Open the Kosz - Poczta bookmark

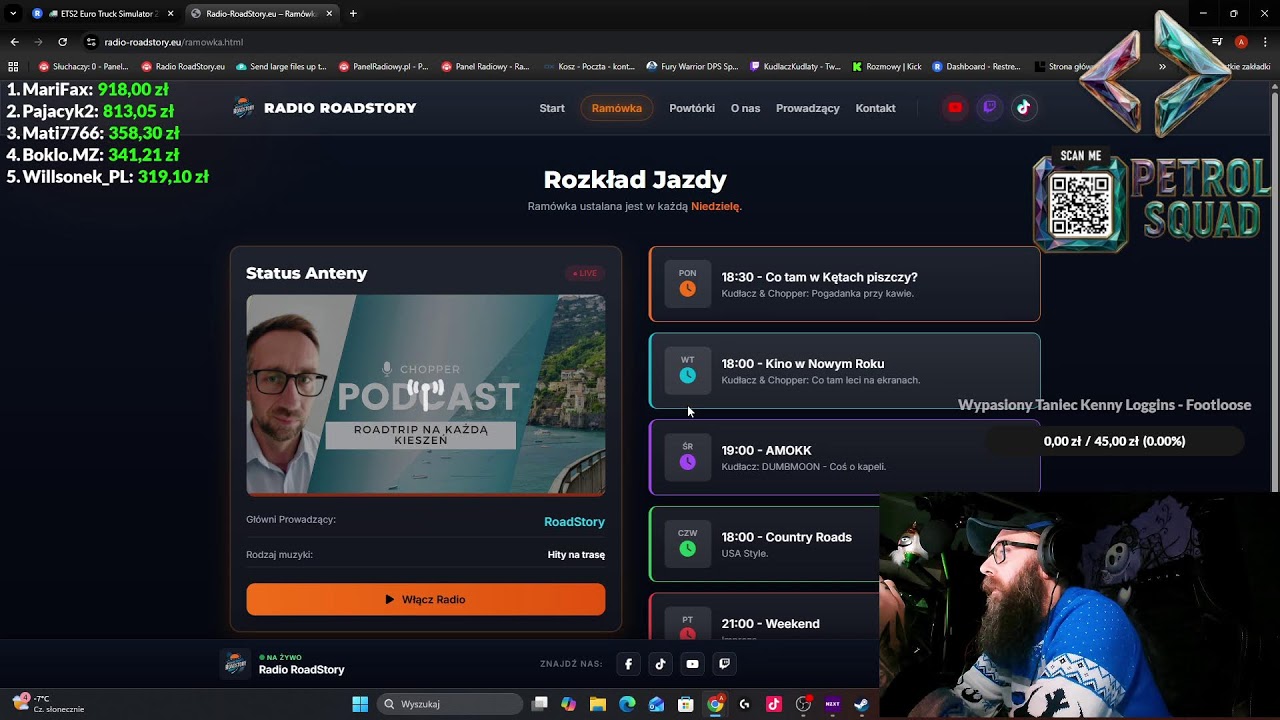[x=590, y=67]
